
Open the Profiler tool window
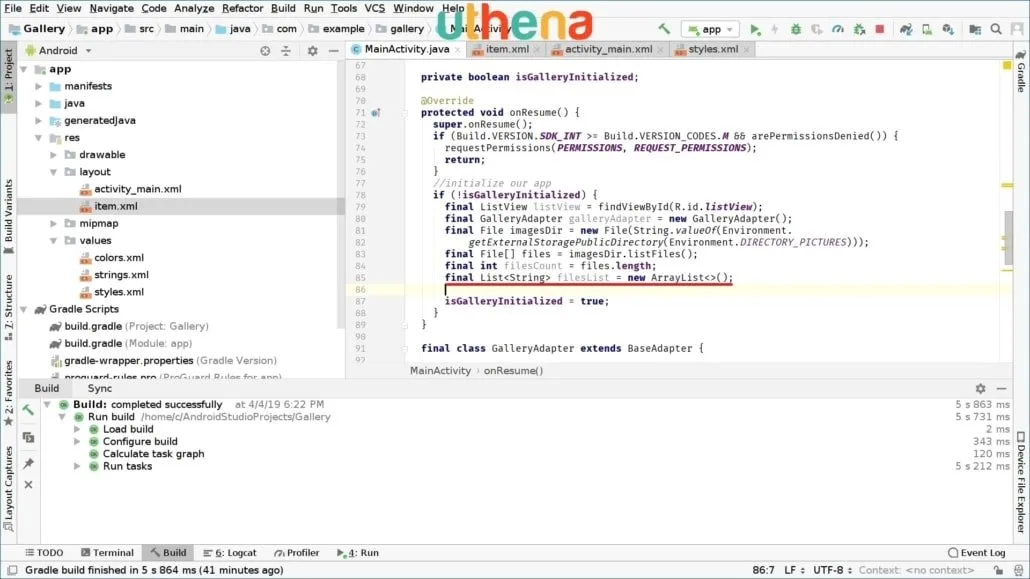(x=297, y=553)
